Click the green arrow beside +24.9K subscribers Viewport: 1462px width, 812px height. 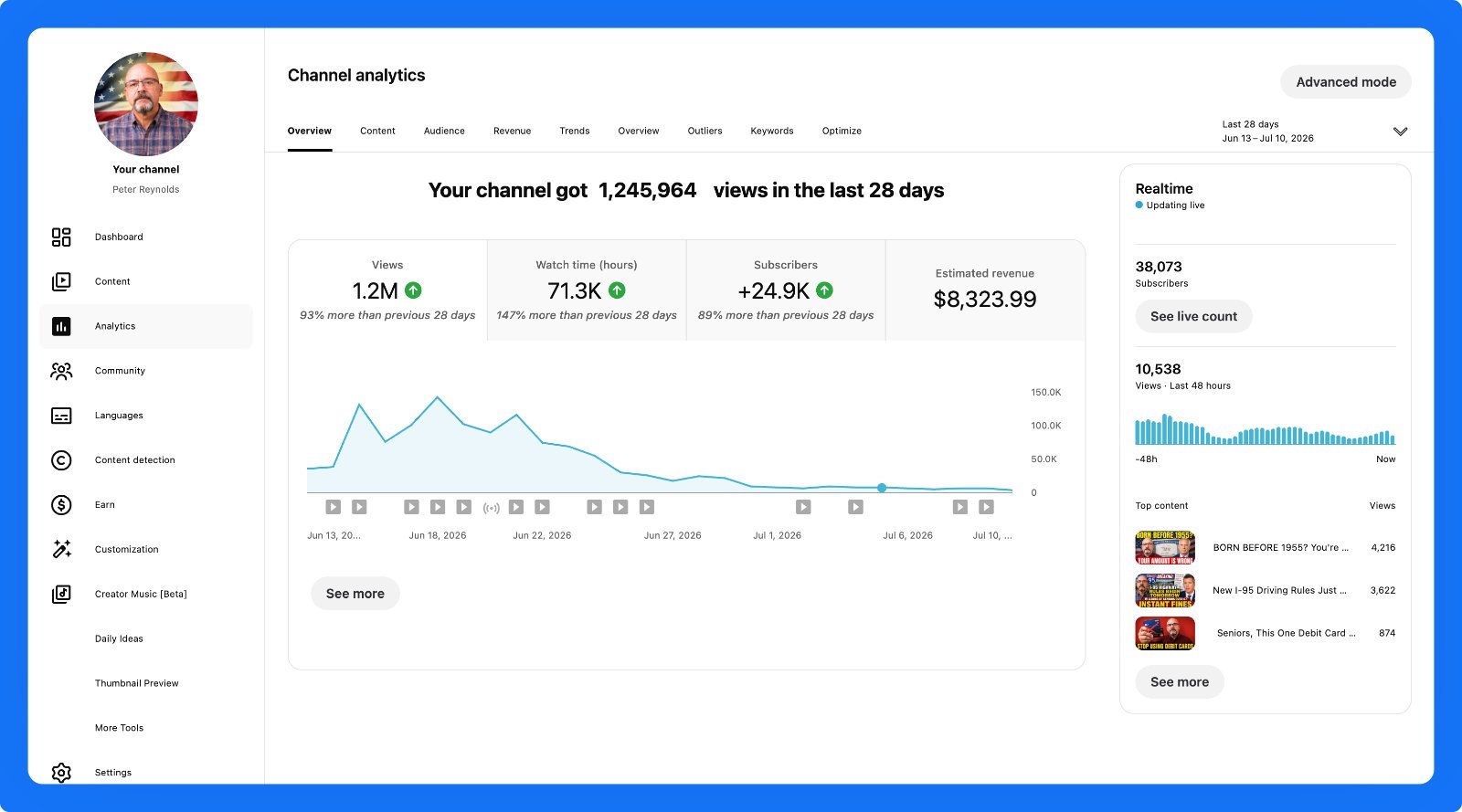[824, 290]
